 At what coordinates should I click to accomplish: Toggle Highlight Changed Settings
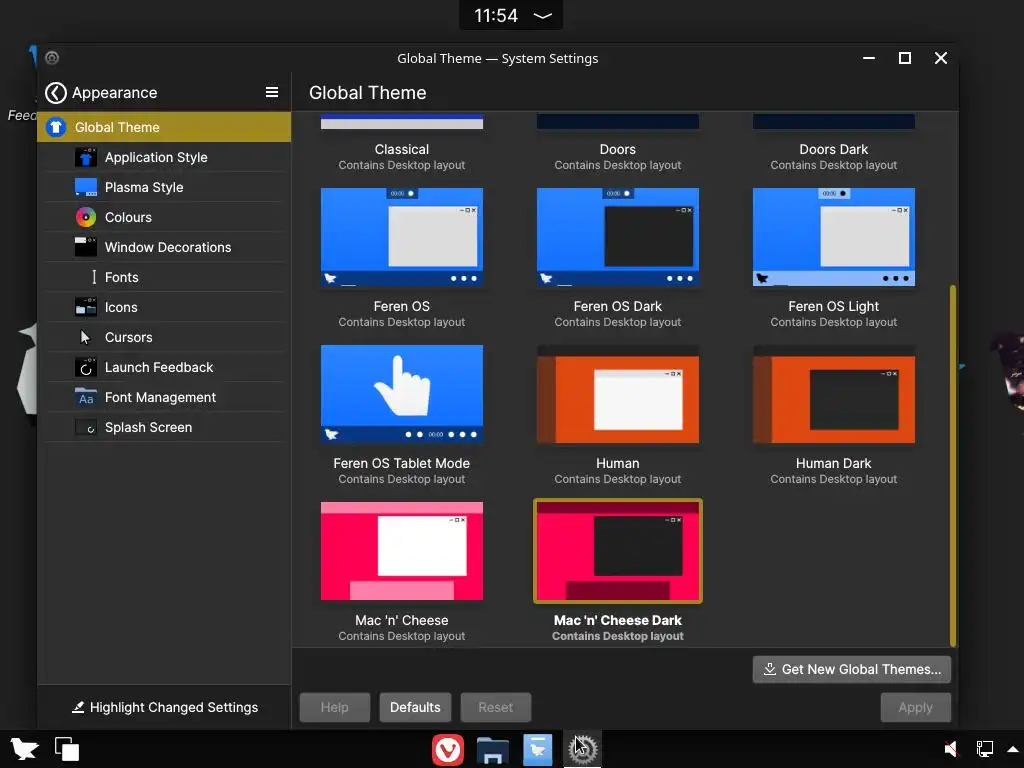(165, 707)
